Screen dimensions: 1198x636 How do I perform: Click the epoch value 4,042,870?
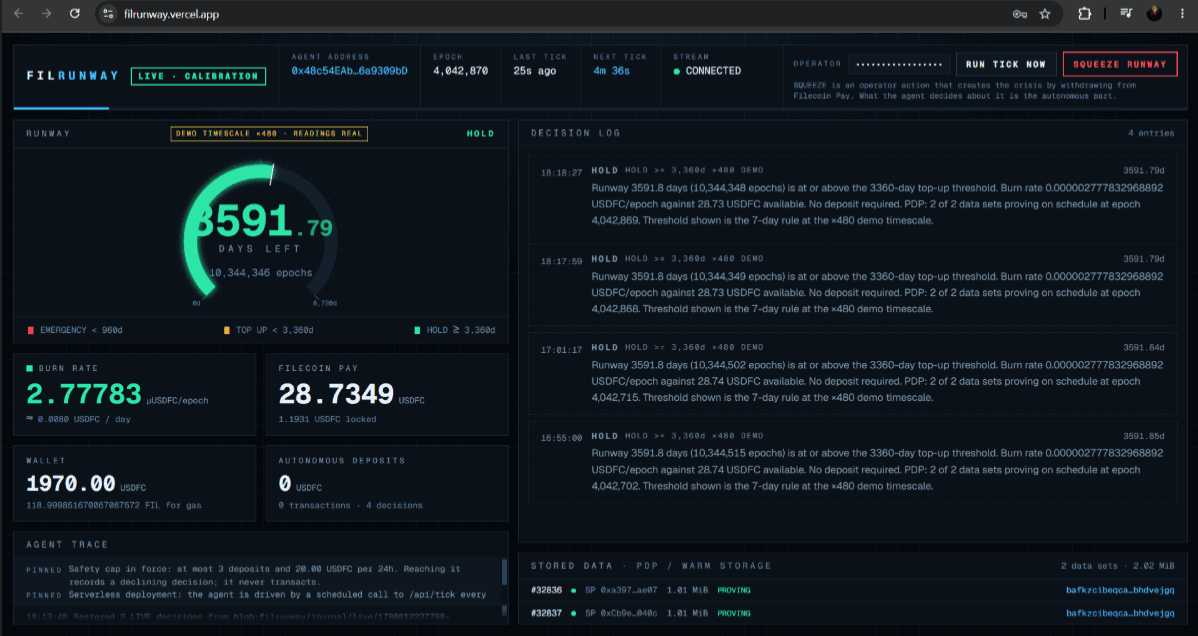click(460, 71)
